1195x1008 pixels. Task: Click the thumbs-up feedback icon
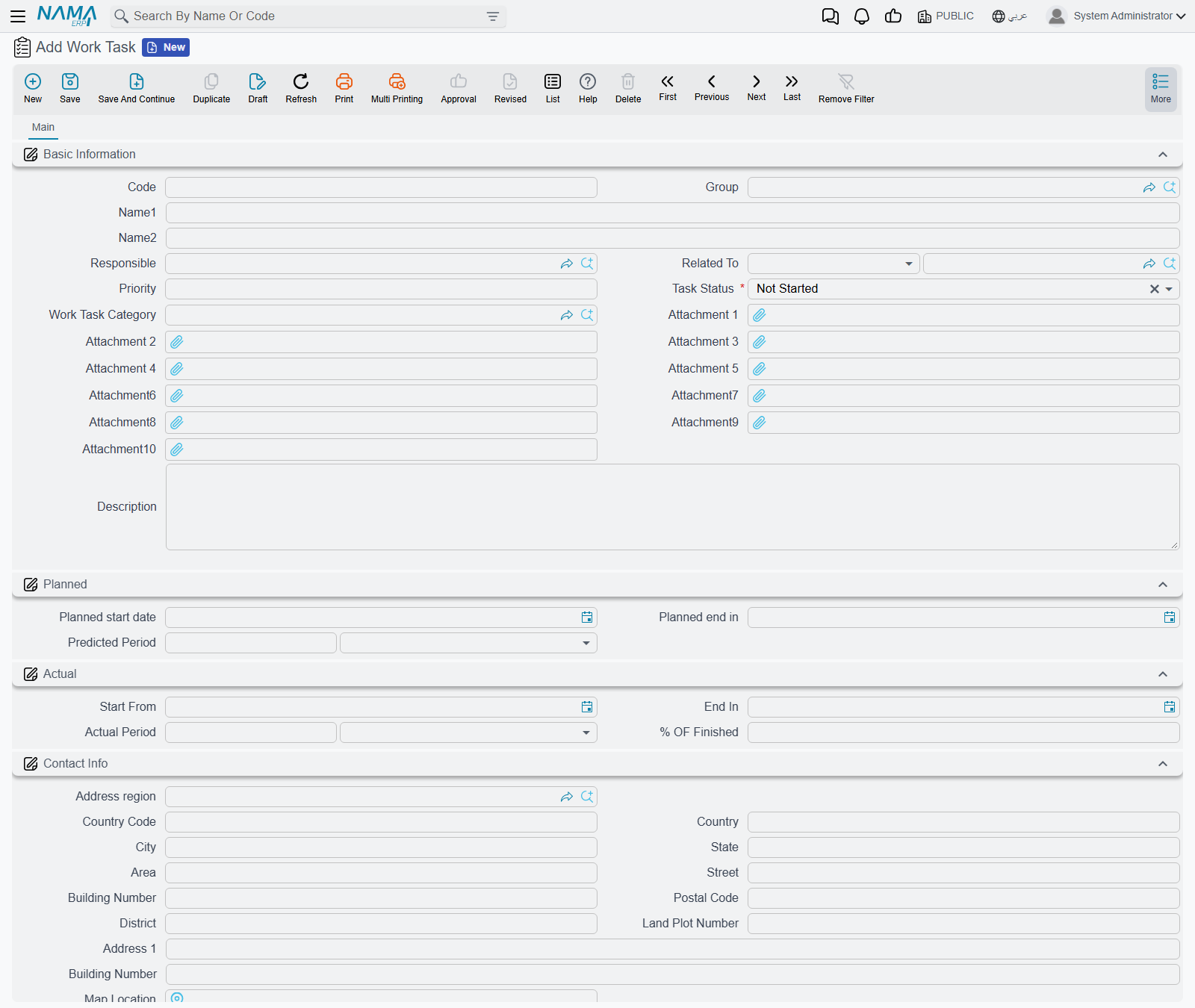893,16
